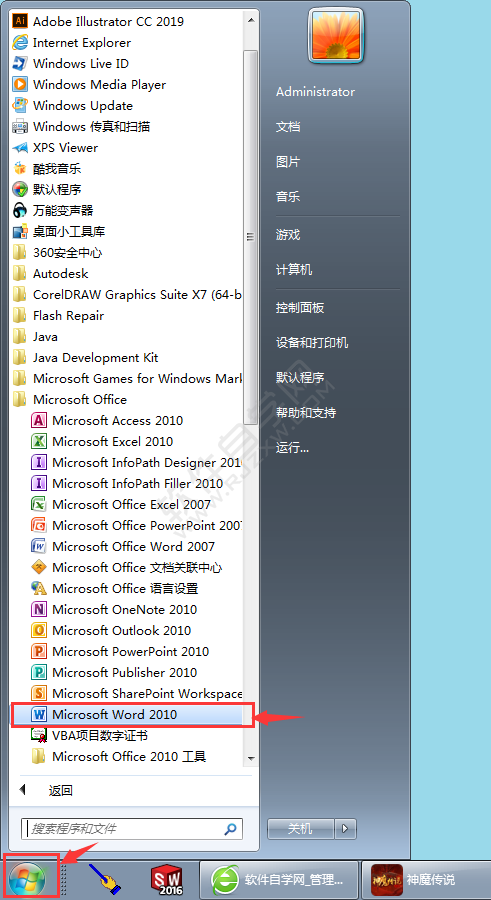Open 帮助和支持
Screen dimensions: 491x900
[x=306, y=413]
